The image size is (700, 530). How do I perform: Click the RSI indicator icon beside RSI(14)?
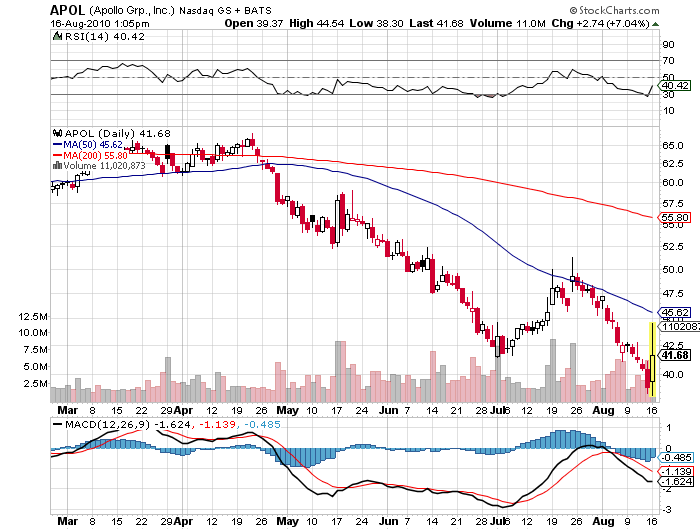(57, 36)
